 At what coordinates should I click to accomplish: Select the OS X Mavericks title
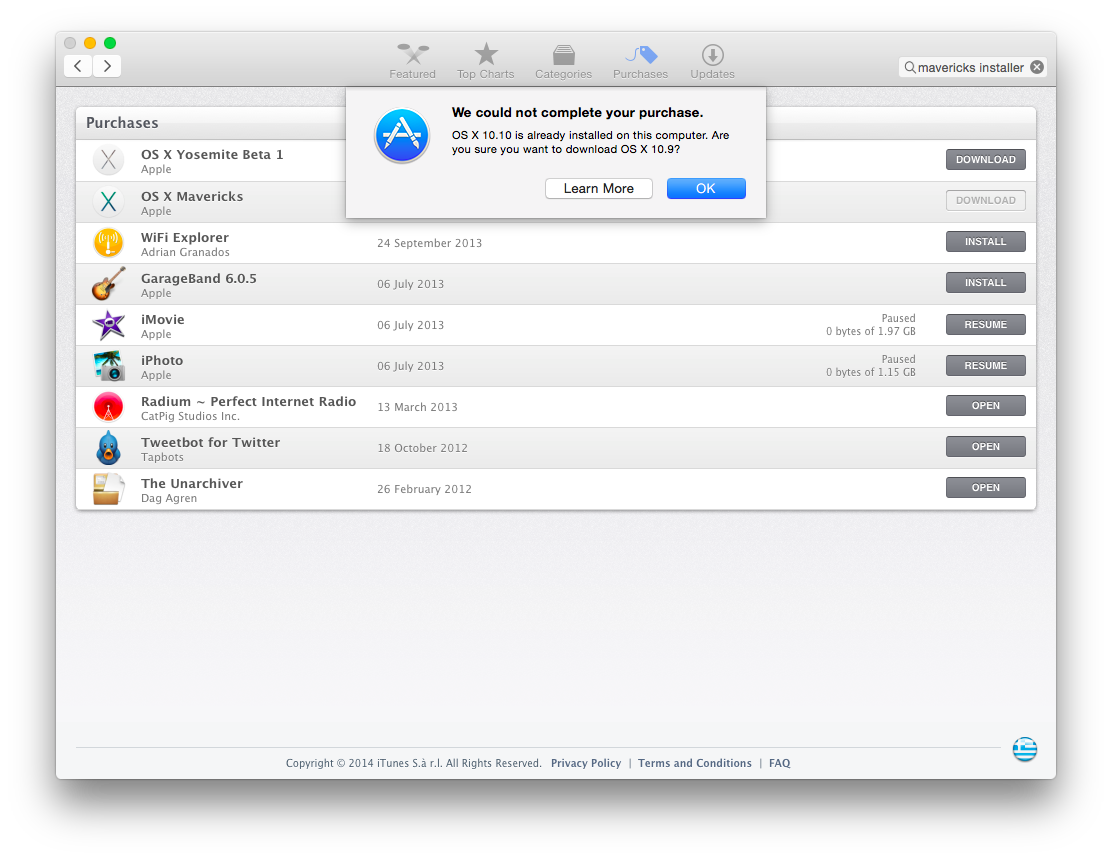pyautogui.click(x=191, y=196)
